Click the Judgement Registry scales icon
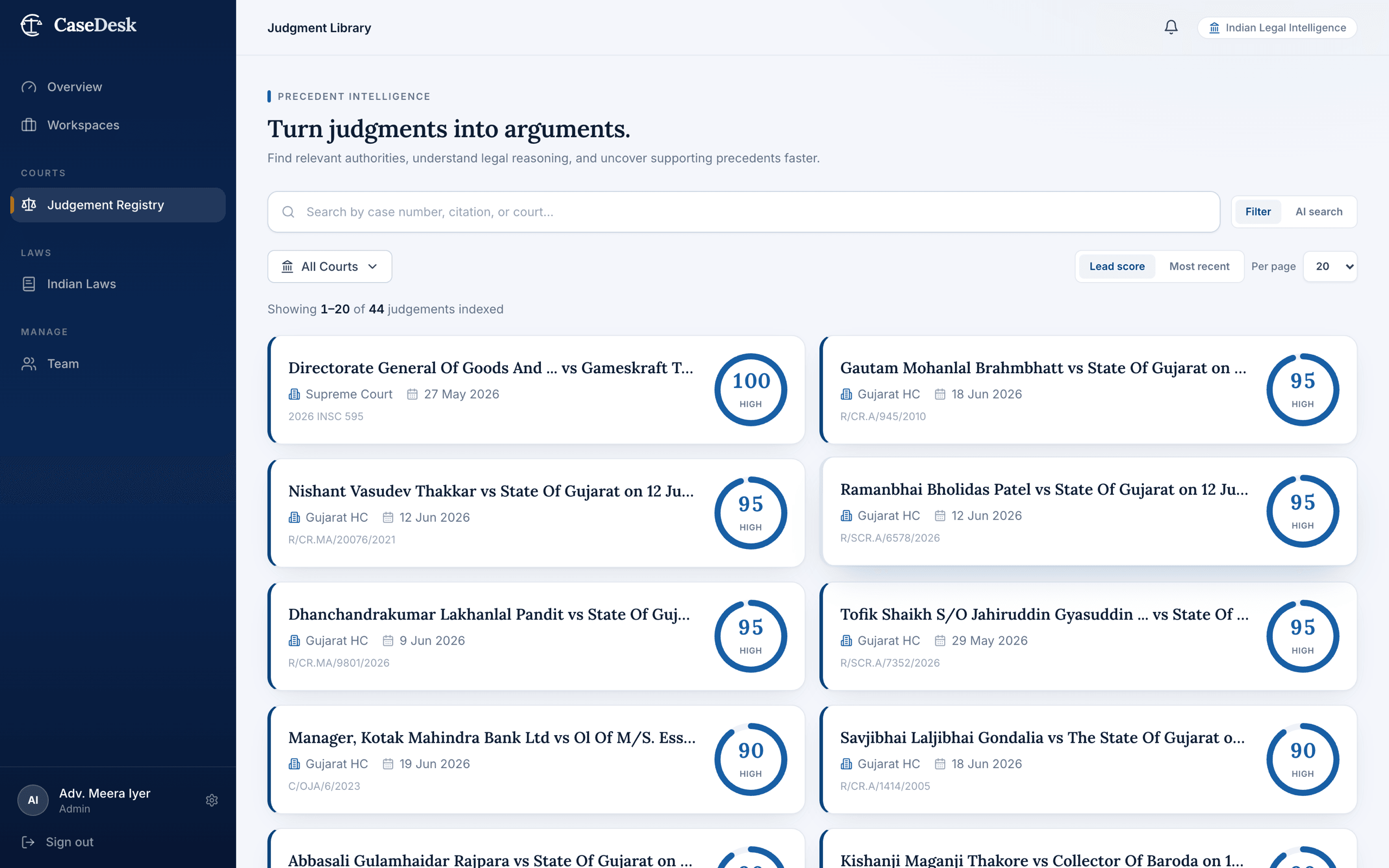The height and width of the screenshot is (868, 1389). click(29, 205)
